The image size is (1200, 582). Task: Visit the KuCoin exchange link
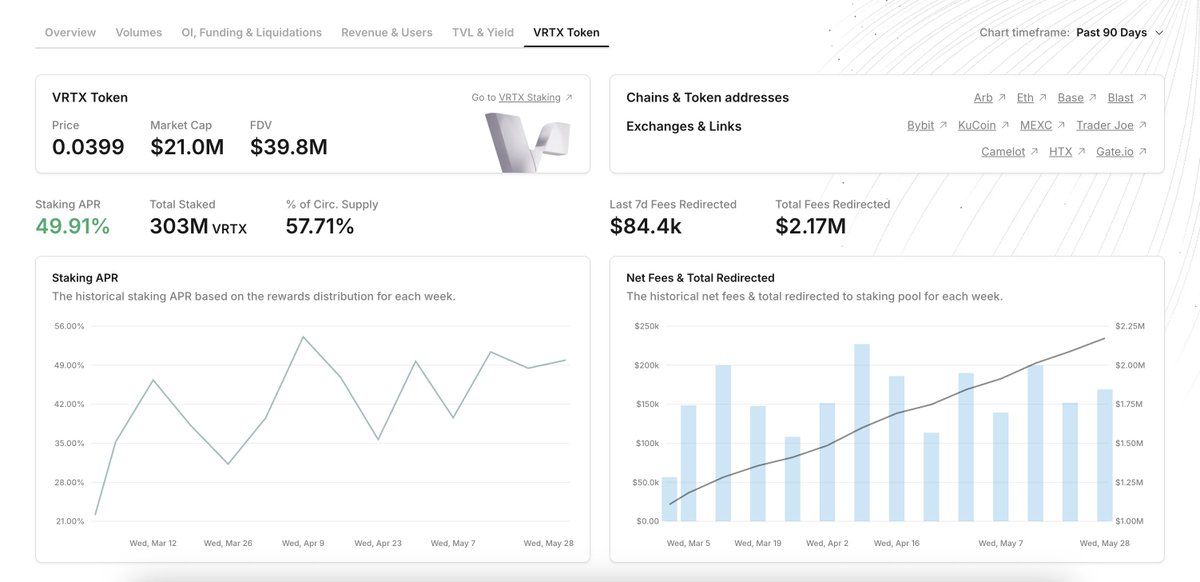(x=977, y=126)
